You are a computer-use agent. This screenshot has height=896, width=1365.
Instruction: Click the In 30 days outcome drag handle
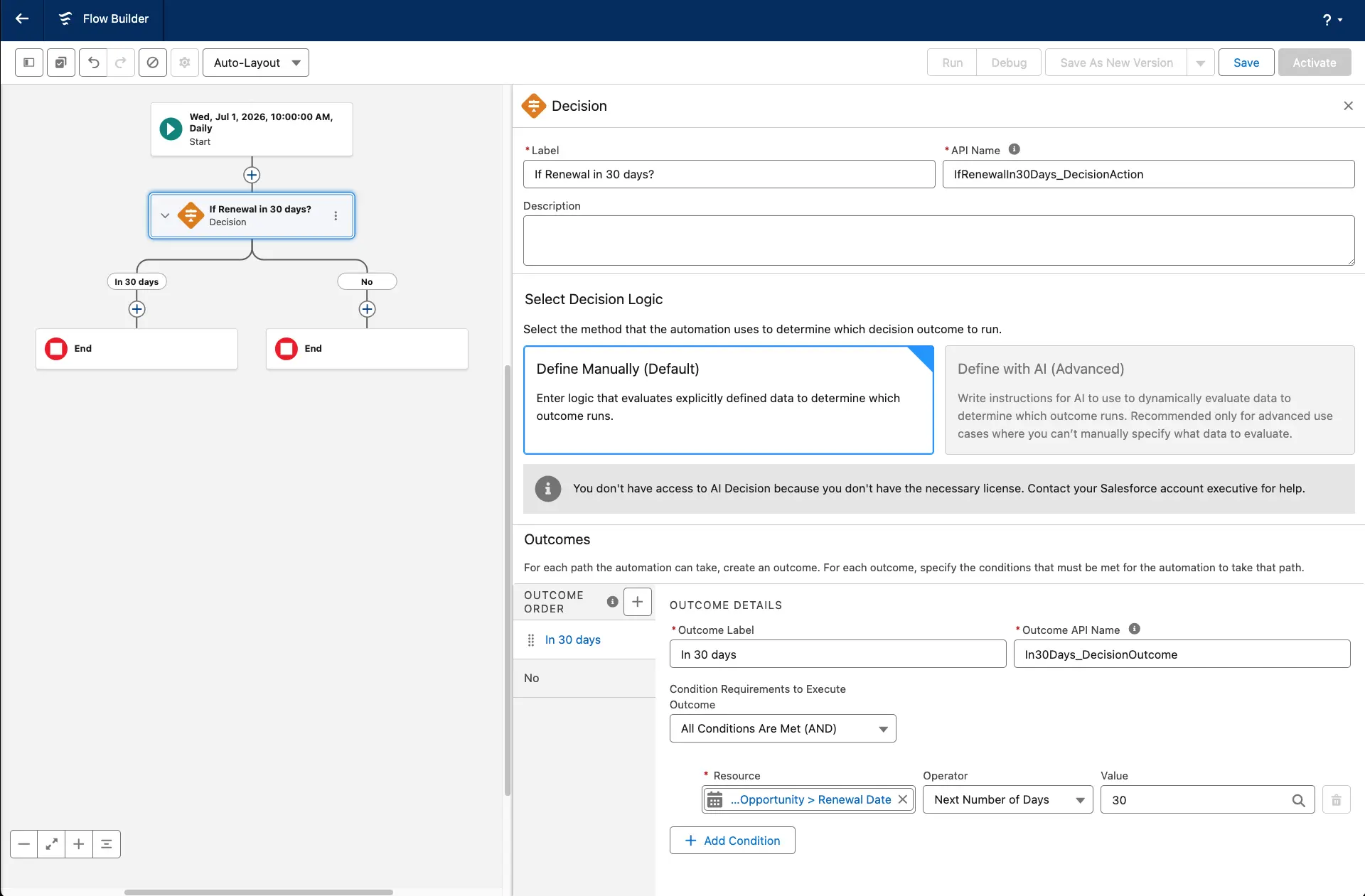pos(531,640)
